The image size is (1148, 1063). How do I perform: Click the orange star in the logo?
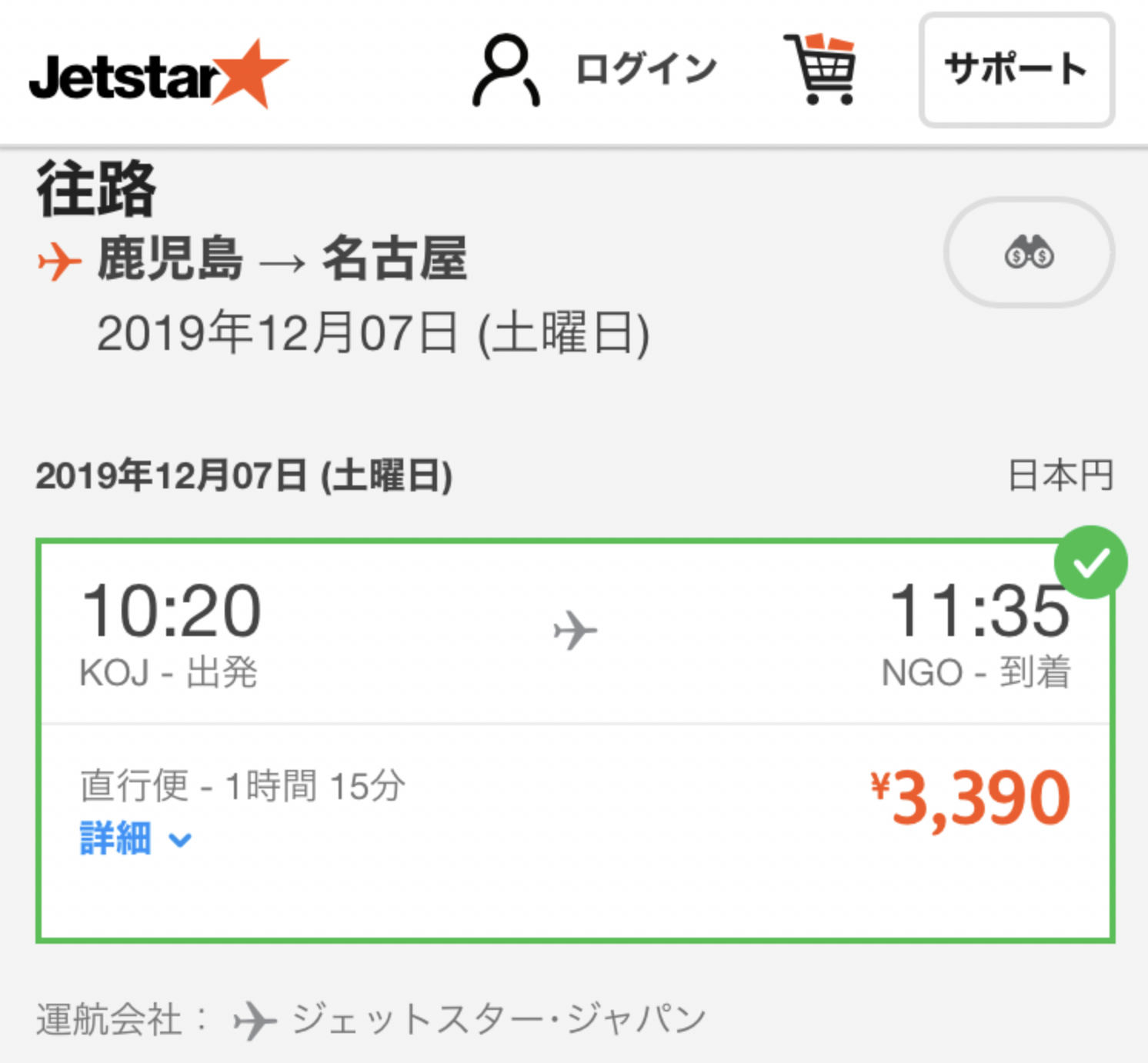[251, 73]
